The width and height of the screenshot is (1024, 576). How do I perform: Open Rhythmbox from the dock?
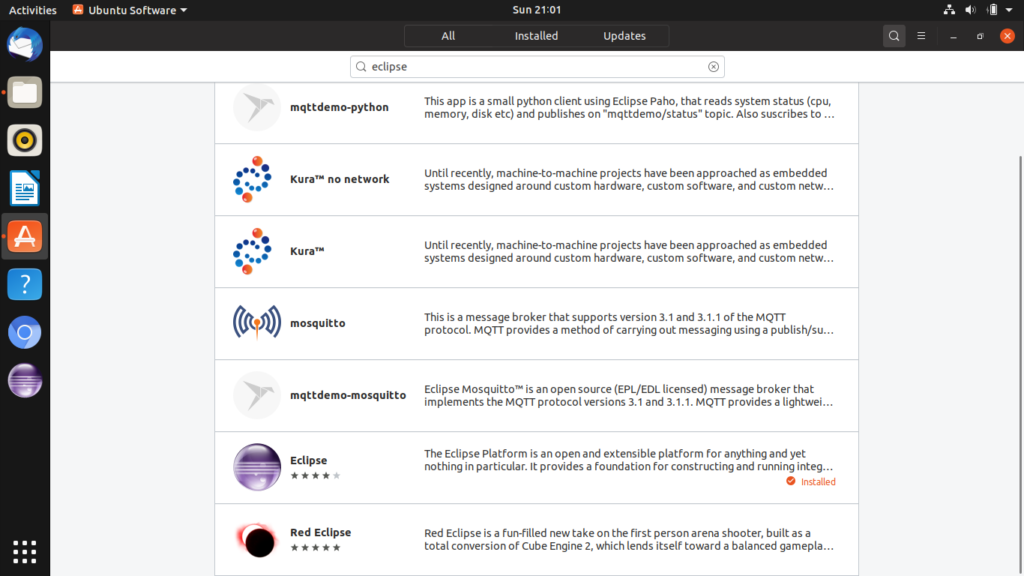(x=25, y=140)
